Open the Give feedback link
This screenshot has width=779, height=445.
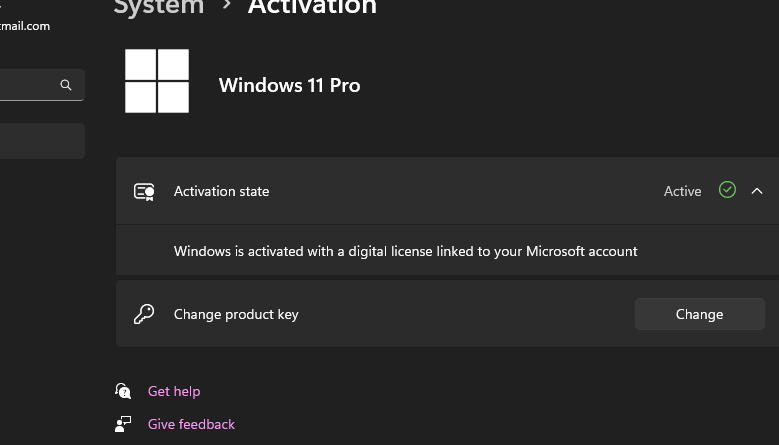click(x=191, y=424)
